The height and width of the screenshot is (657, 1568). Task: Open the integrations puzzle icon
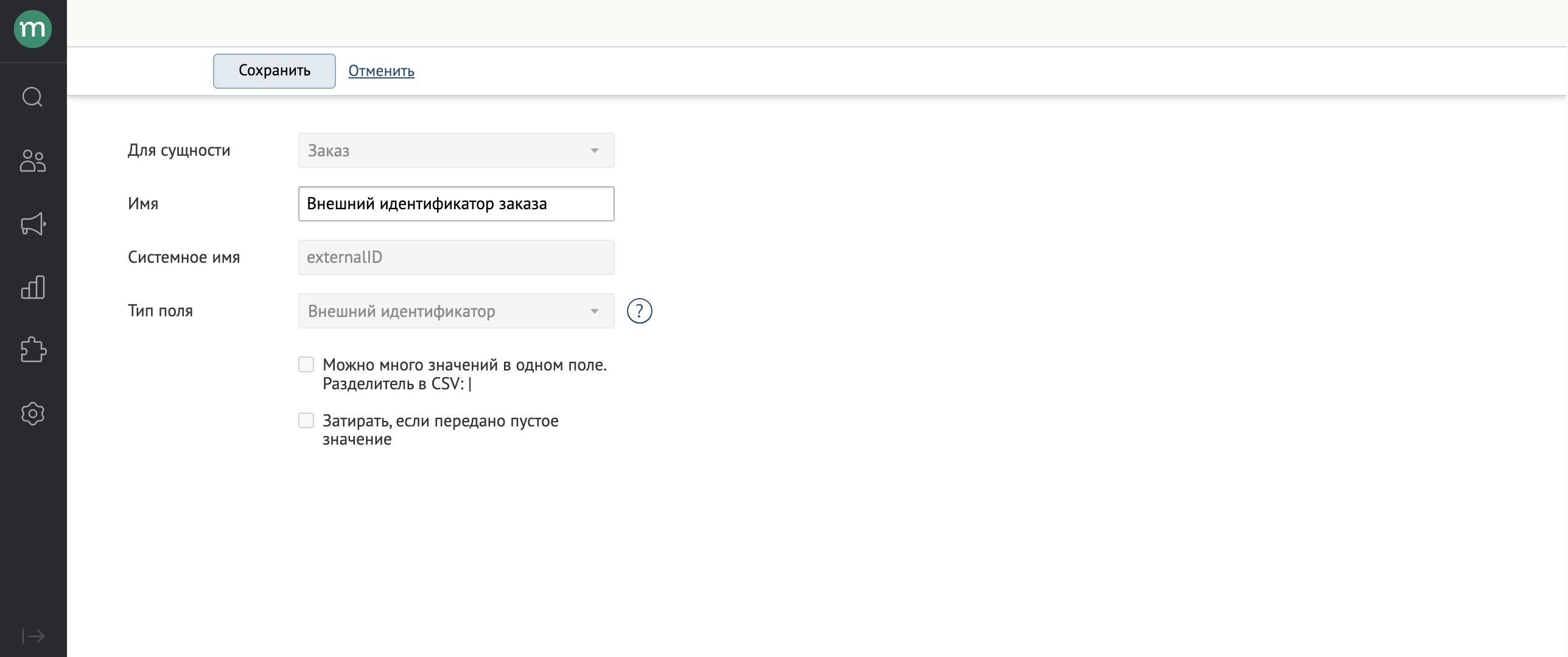pos(33,350)
